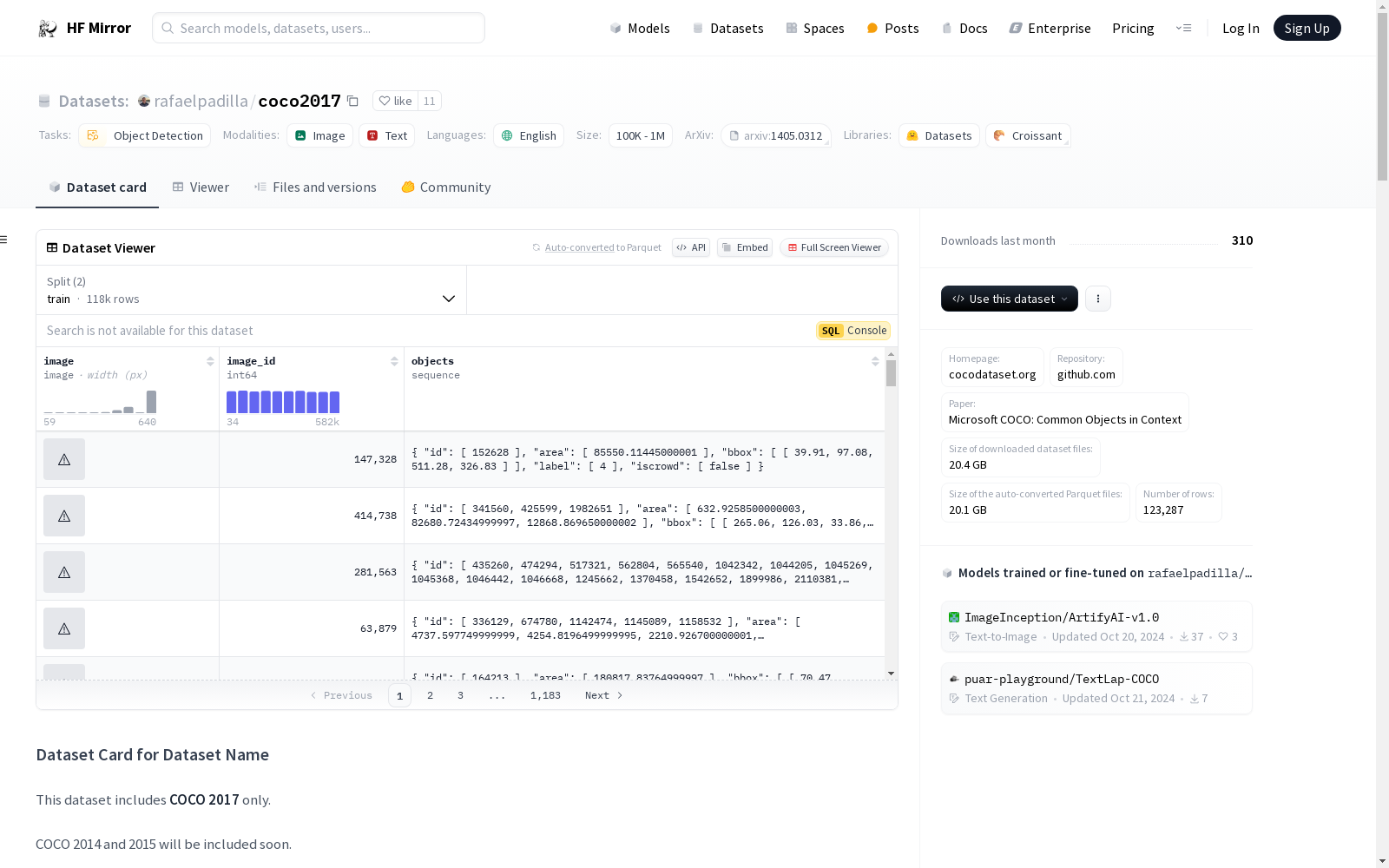This screenshot has width=1389, height=868.
Task: Click Next page in pagination
Action: click(x=604, y=695)
